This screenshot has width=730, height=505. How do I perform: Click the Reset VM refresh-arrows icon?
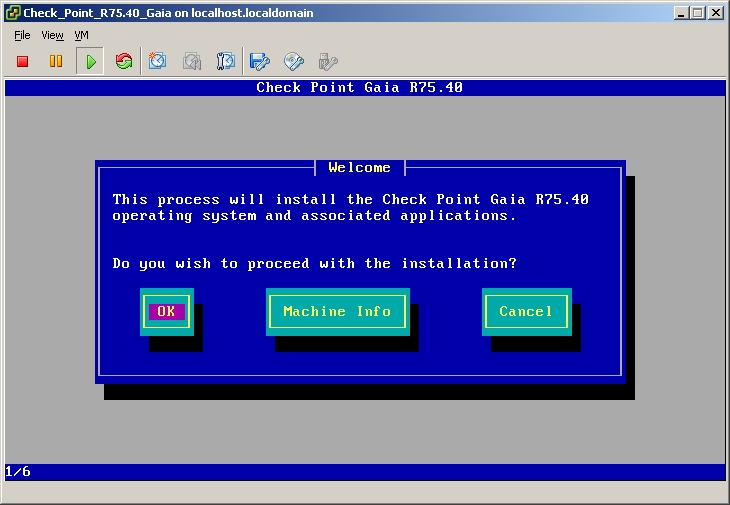click(x=124, y=61)
